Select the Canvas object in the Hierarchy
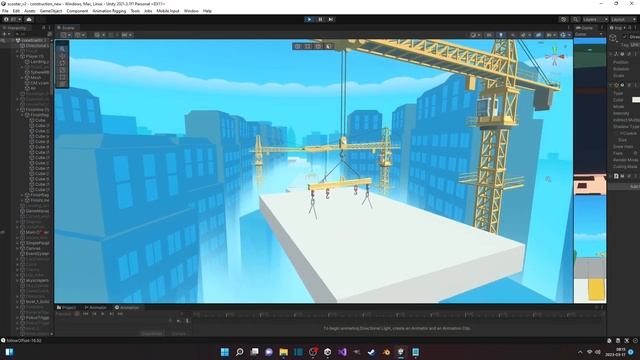This screenshot has height=360, width=640. tap(33, 248)
